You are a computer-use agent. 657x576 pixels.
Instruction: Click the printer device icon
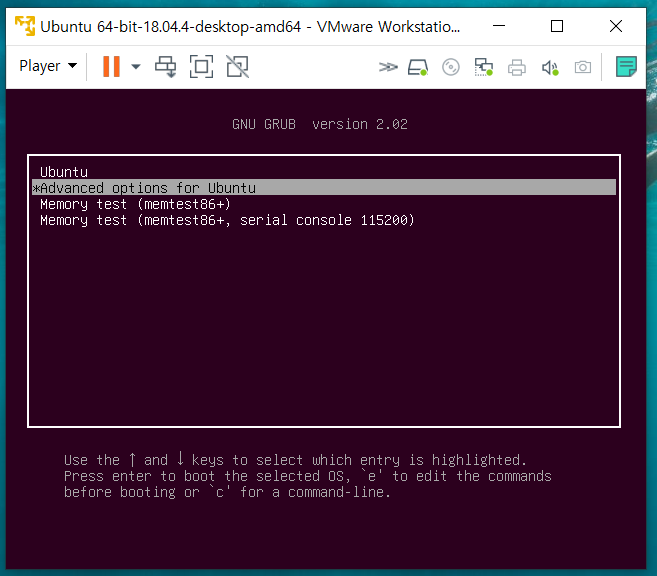pos(517,67)
